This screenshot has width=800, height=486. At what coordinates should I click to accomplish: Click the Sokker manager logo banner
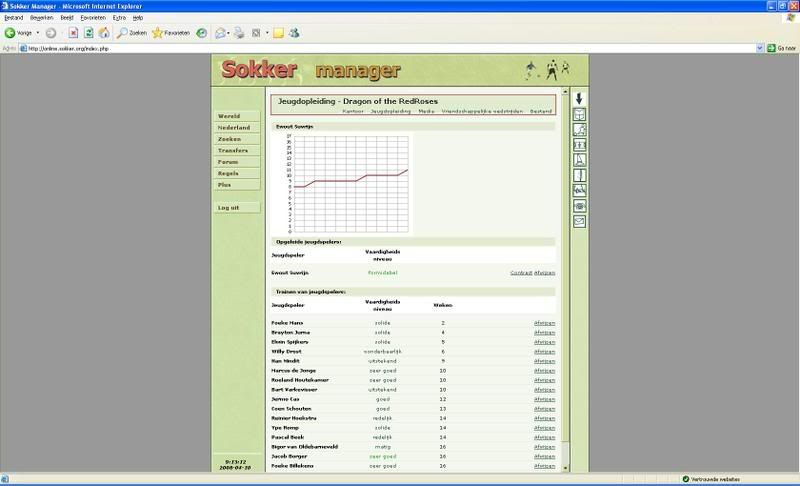pyautogui.click(x=311, y=70)
